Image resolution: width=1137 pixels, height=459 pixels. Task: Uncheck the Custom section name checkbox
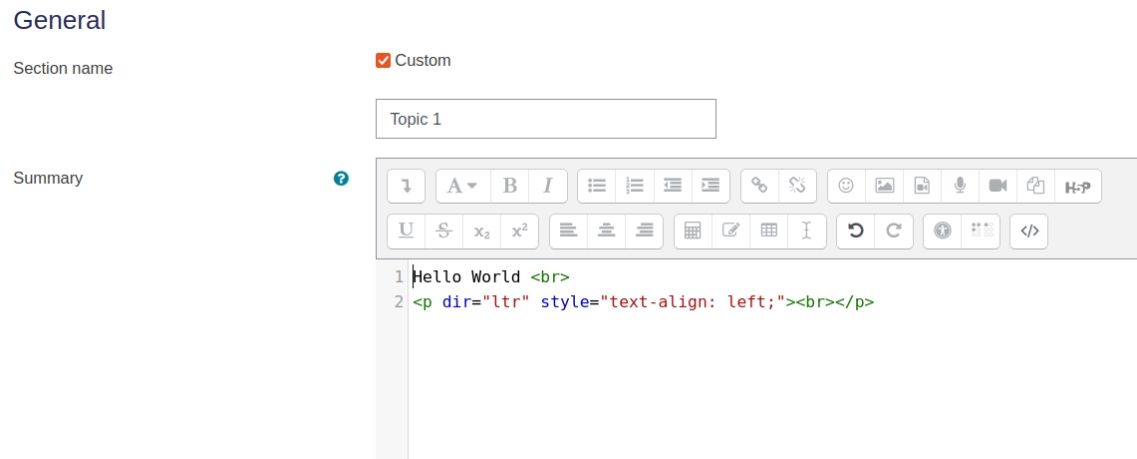tap(383, 60)
